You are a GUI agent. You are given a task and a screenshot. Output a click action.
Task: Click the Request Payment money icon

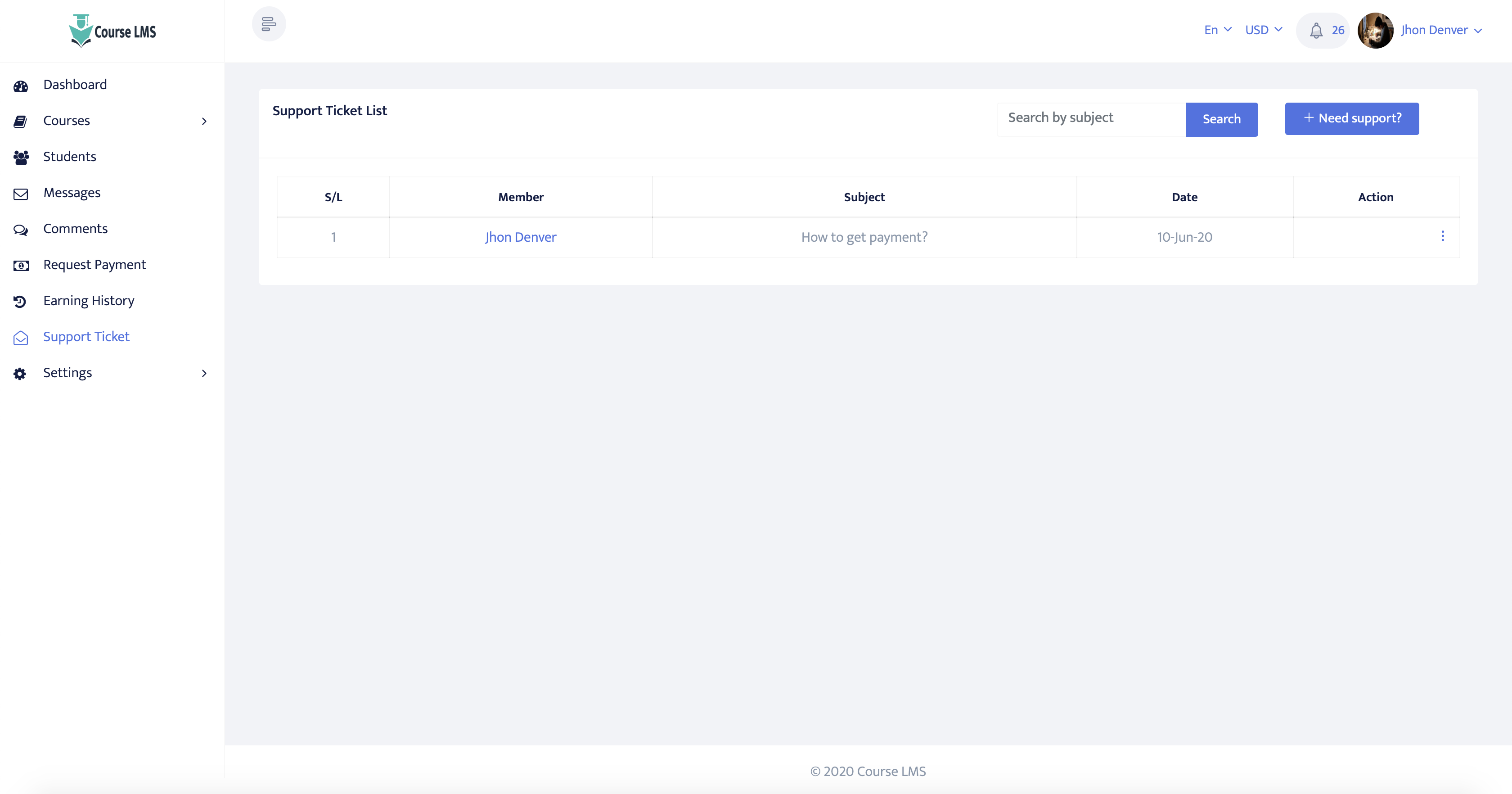[x=21, y=266]
